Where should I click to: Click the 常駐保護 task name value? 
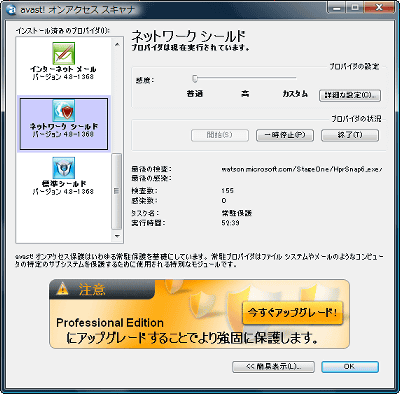[236, 213]
